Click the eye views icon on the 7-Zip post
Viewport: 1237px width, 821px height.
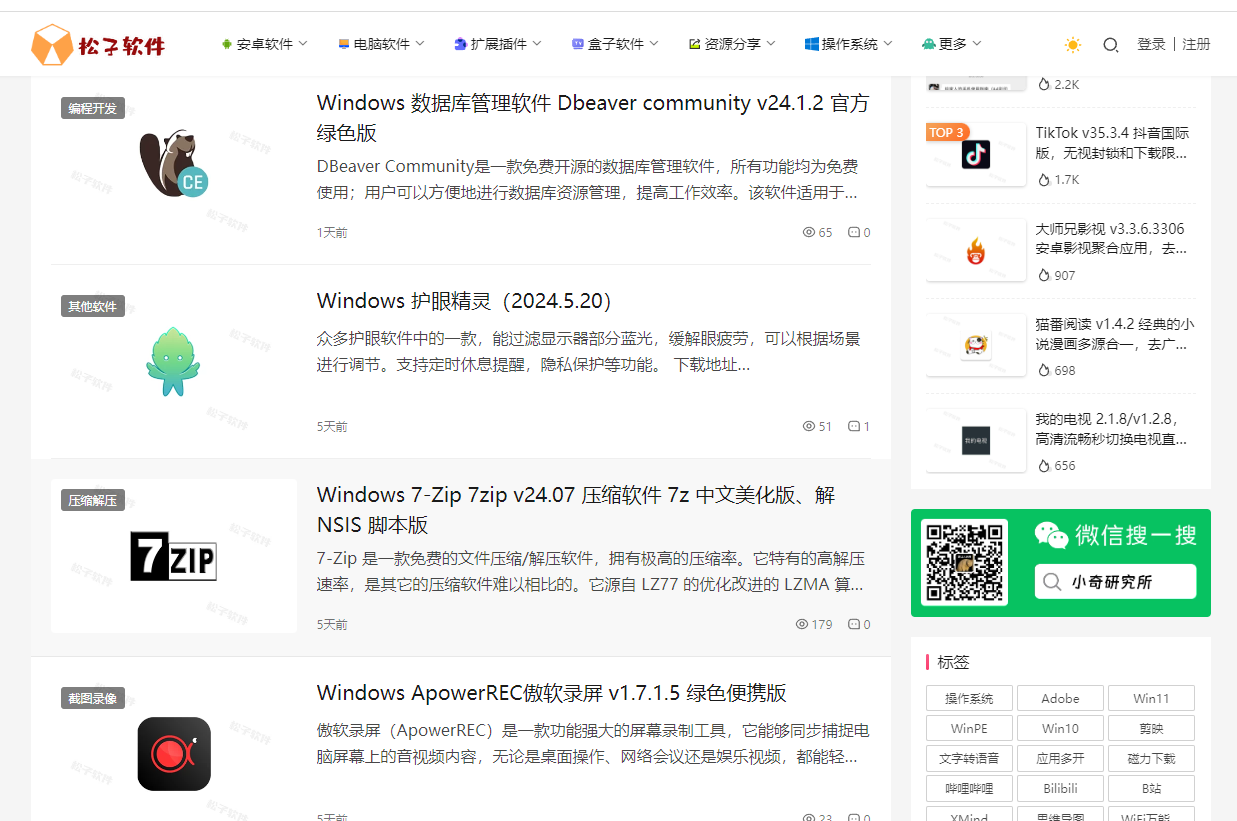pyautogui.click(x=802, y=624)
